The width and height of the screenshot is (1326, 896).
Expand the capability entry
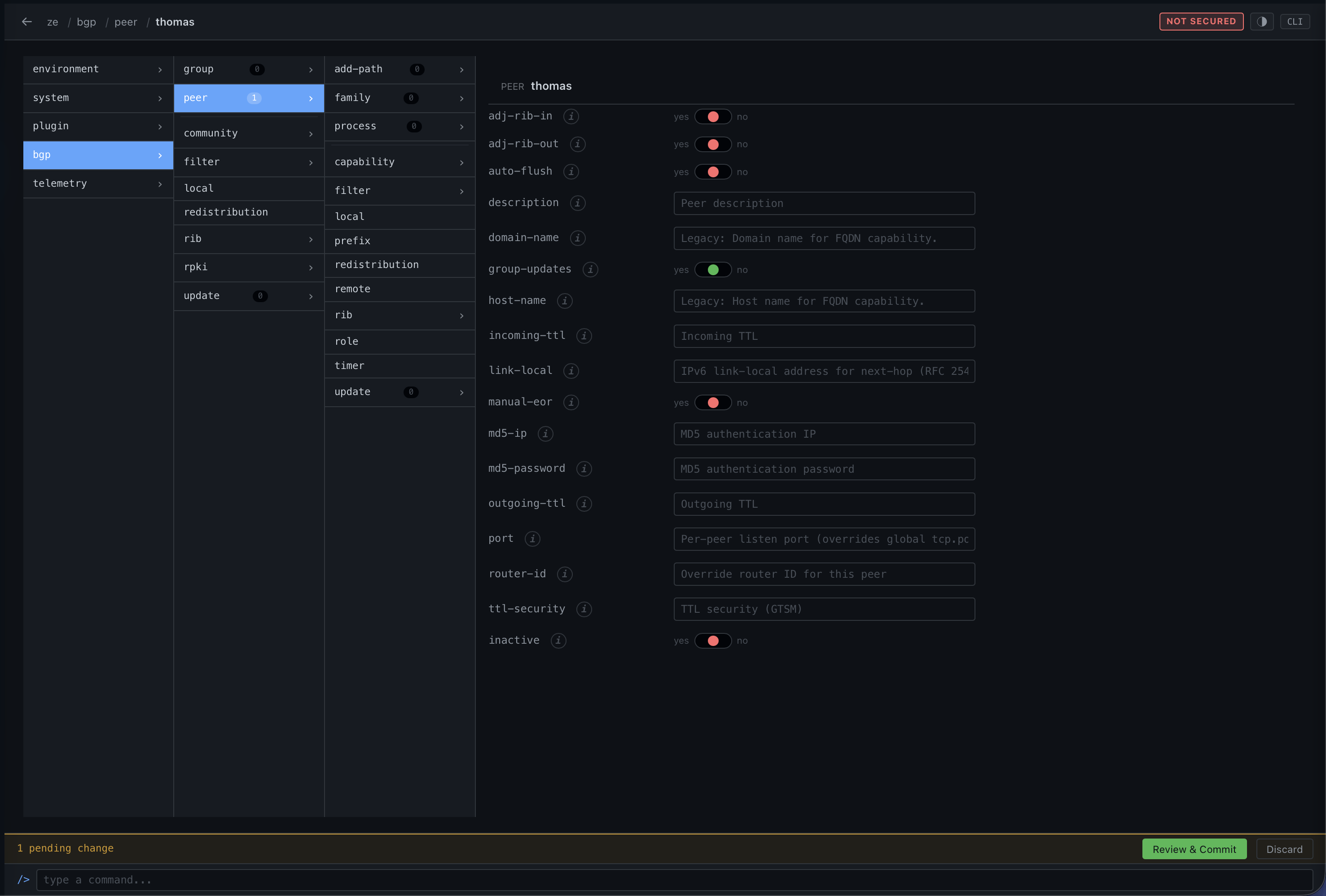(x=400, y=162)
